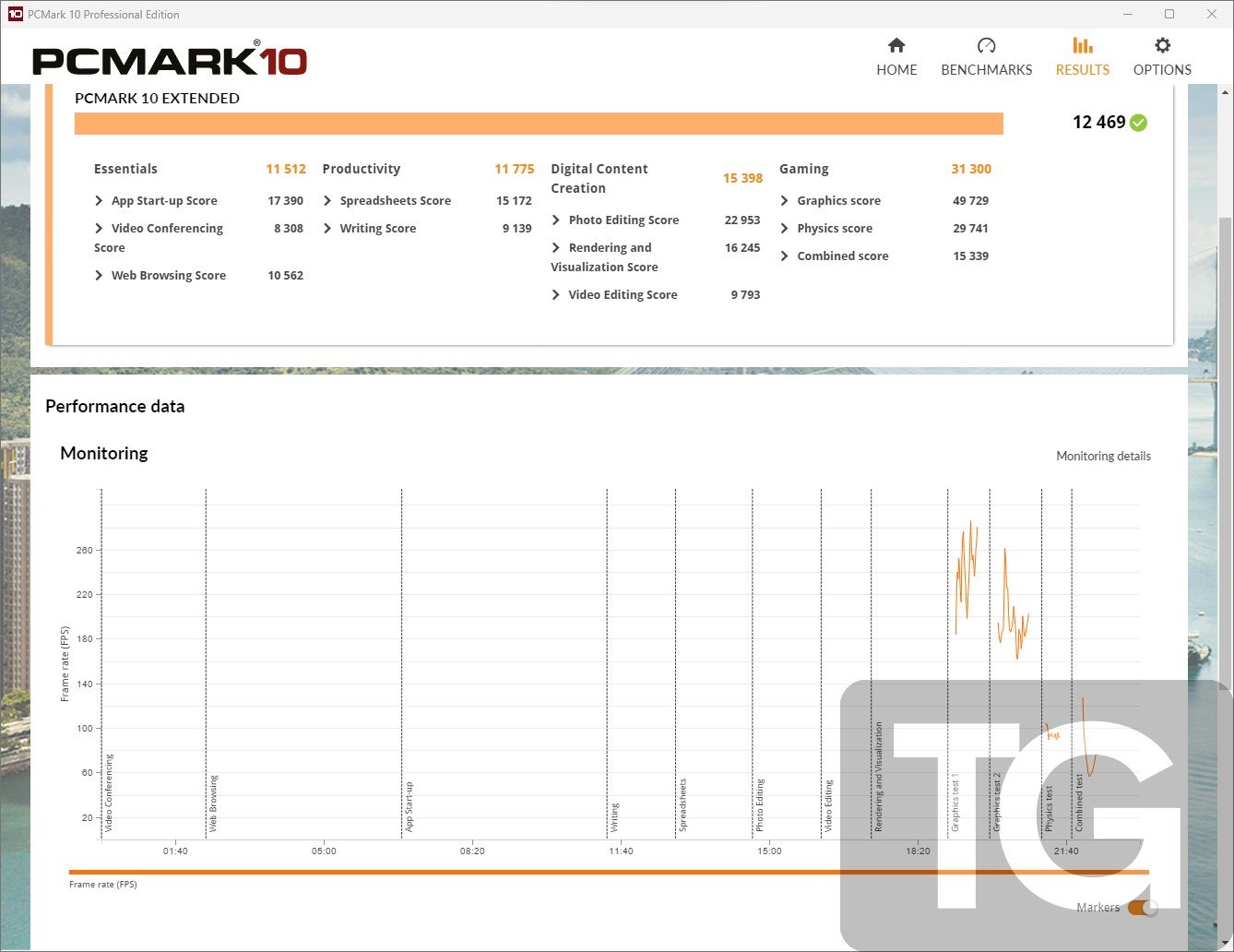
Task: Expand Video Conferencing Score details
Action: [99, 228]
